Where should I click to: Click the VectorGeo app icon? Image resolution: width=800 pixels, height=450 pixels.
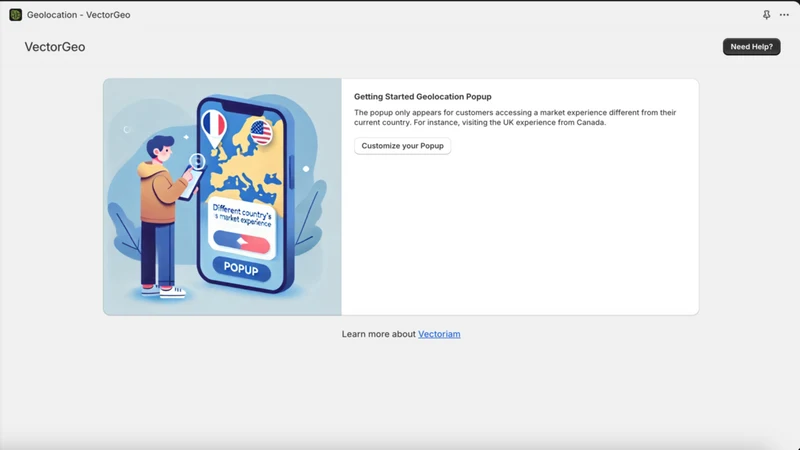[15, 15]
